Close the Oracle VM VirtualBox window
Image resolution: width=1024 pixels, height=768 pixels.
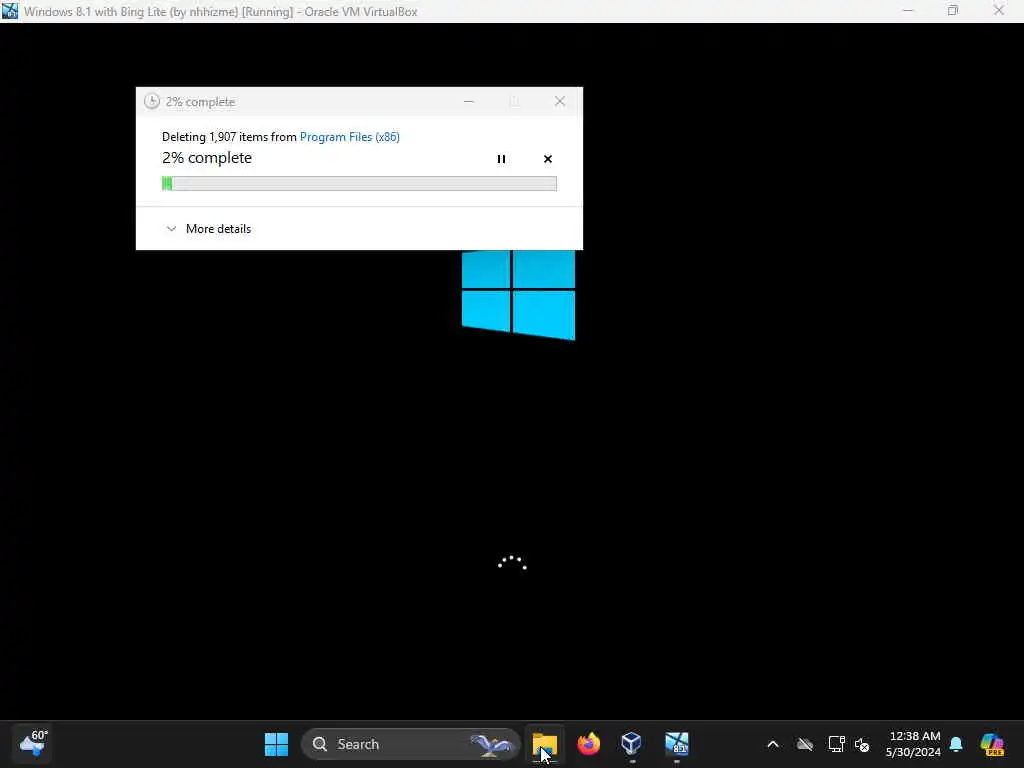pos(999,11)
